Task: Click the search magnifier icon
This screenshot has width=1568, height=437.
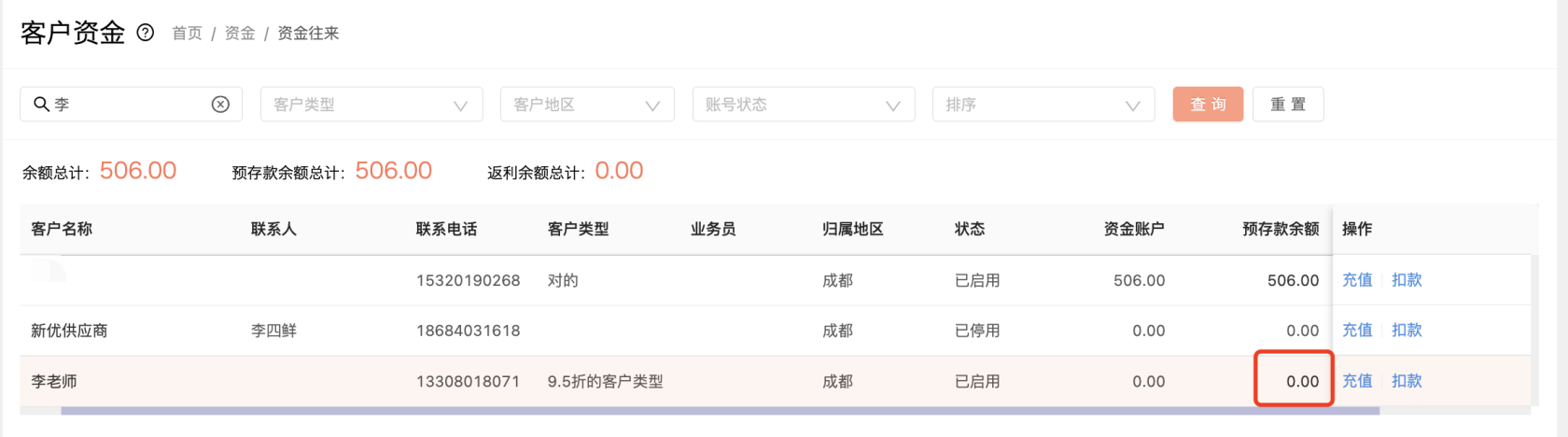Action: 41,104
